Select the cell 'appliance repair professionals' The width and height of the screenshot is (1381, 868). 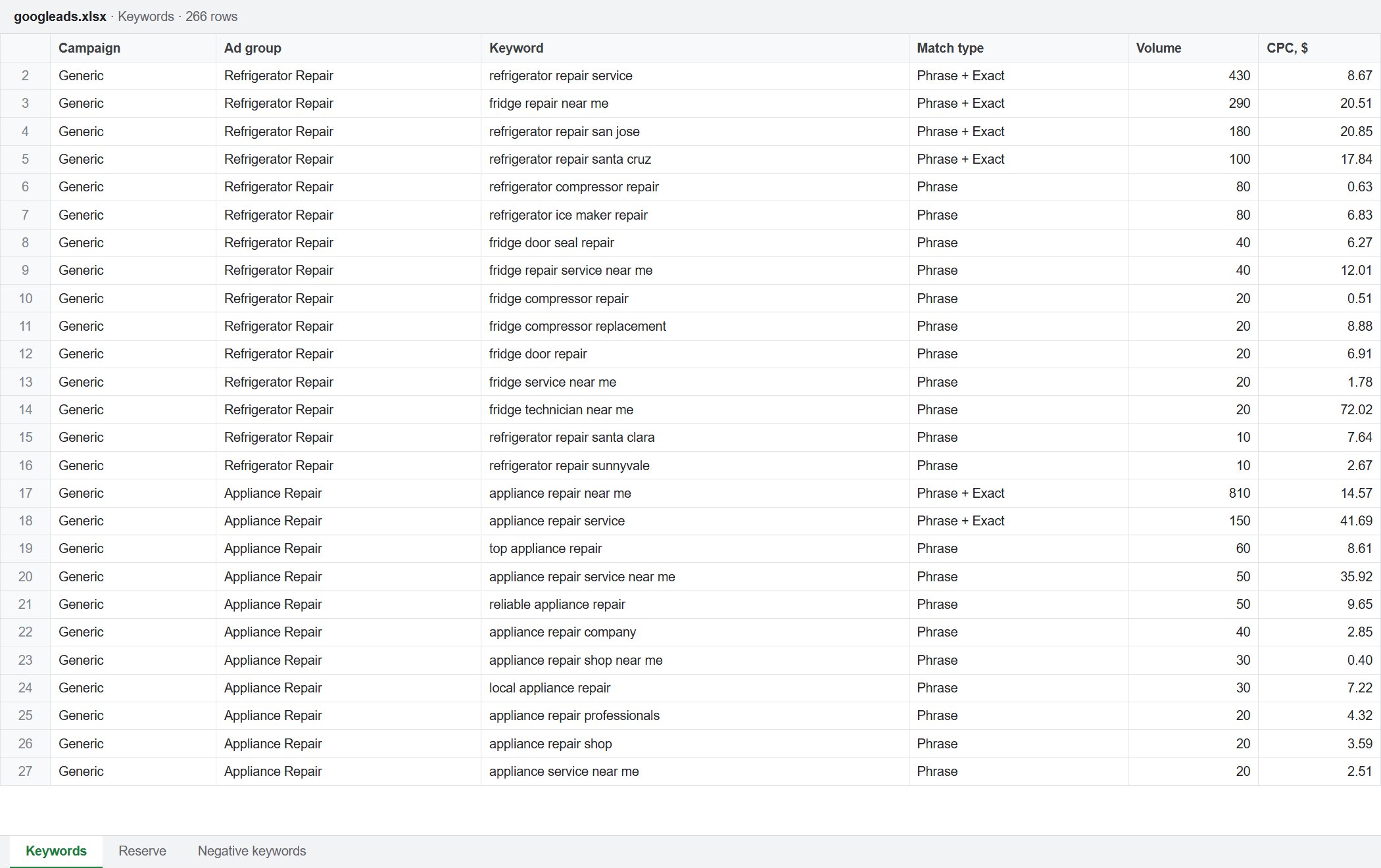(x=694, y=715)
